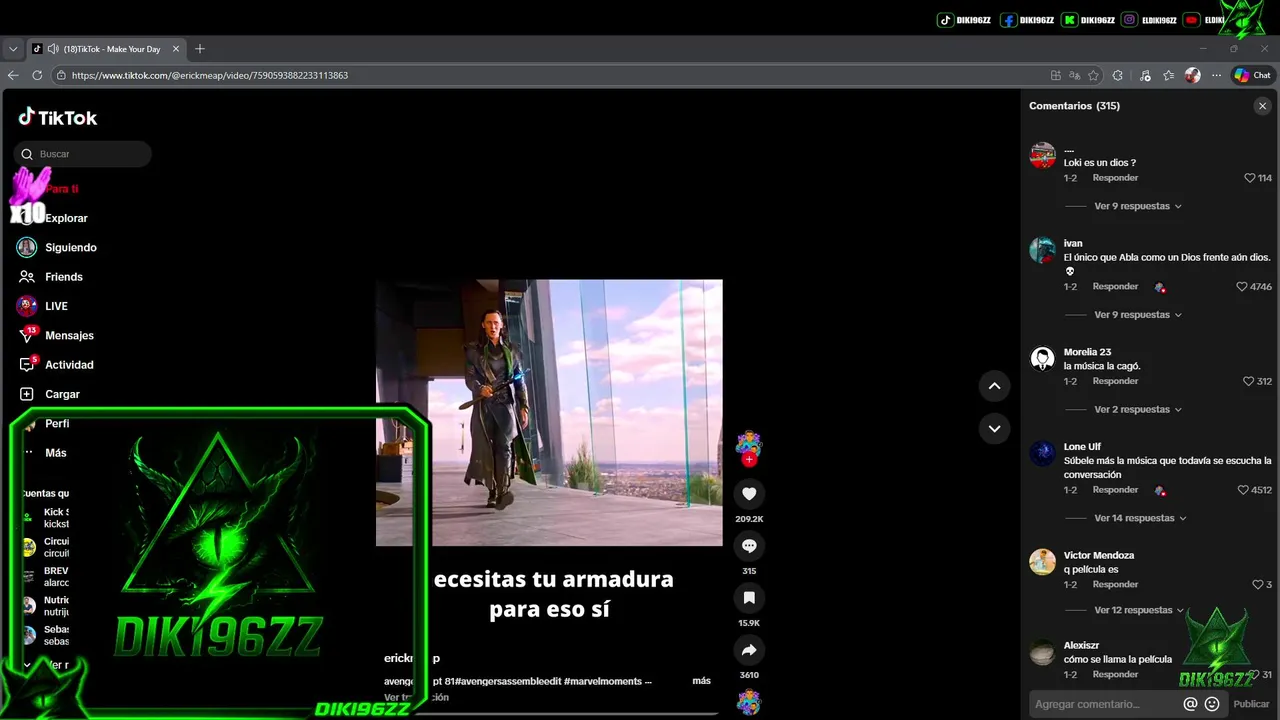The height and width of the screenshot is (720, 1280).
Task: Open browser extensions puzzle icon
Action: tap(1118, 75)
